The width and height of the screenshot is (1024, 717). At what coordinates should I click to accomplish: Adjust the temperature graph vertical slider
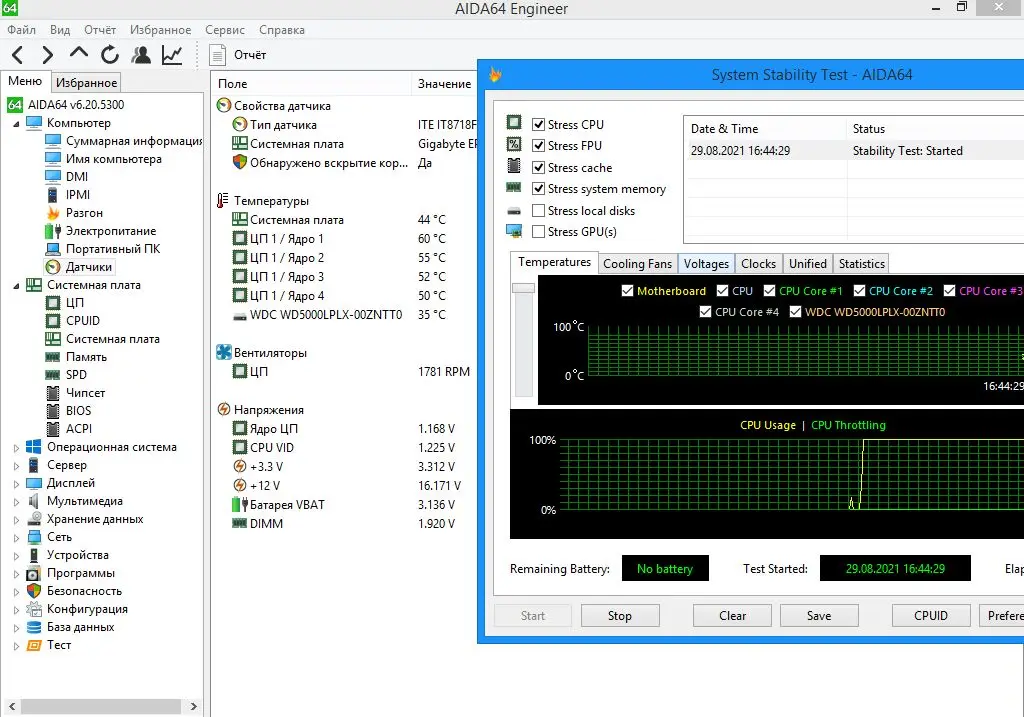point(523,288)
